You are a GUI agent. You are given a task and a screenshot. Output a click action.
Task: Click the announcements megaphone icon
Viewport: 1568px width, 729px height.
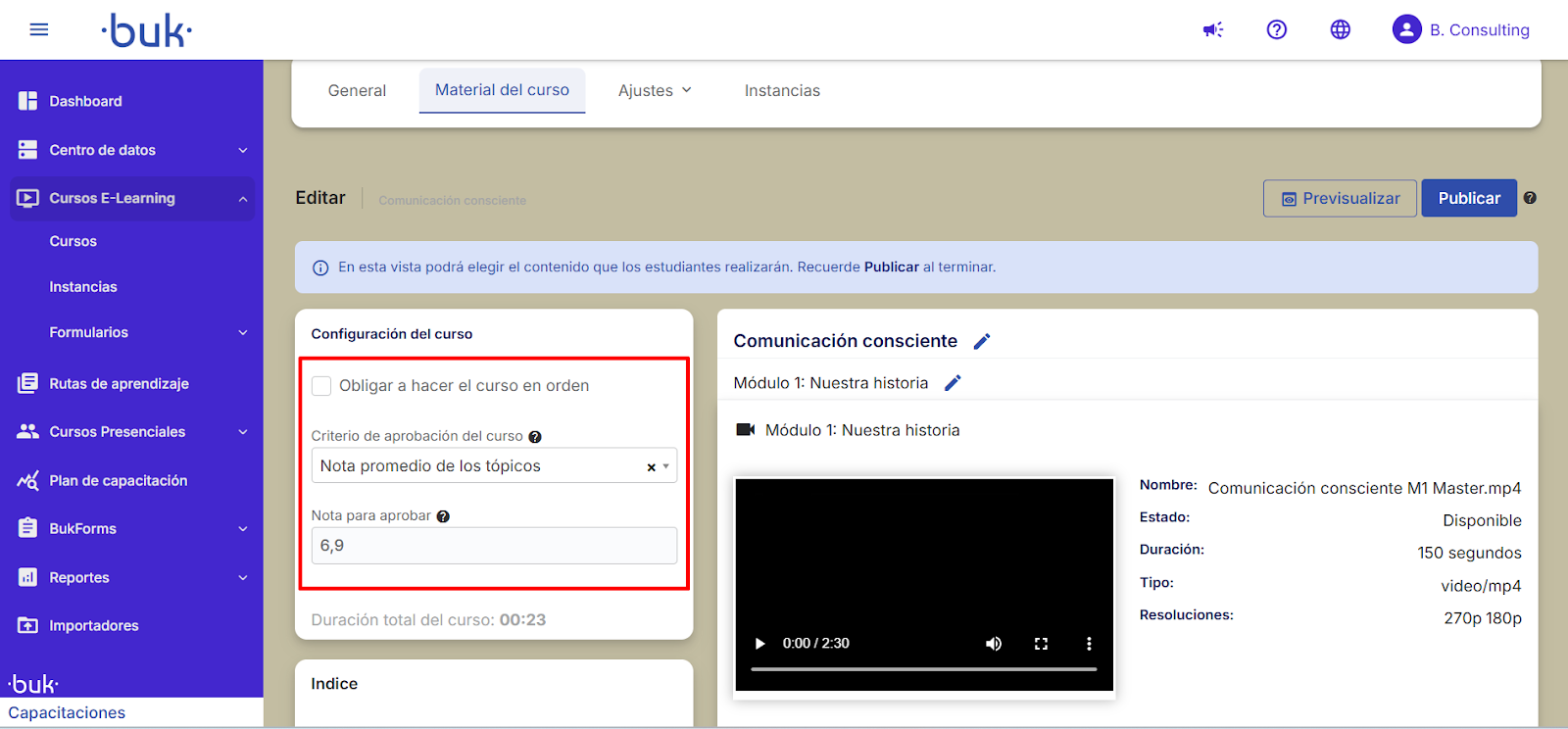click(1213, 29)
